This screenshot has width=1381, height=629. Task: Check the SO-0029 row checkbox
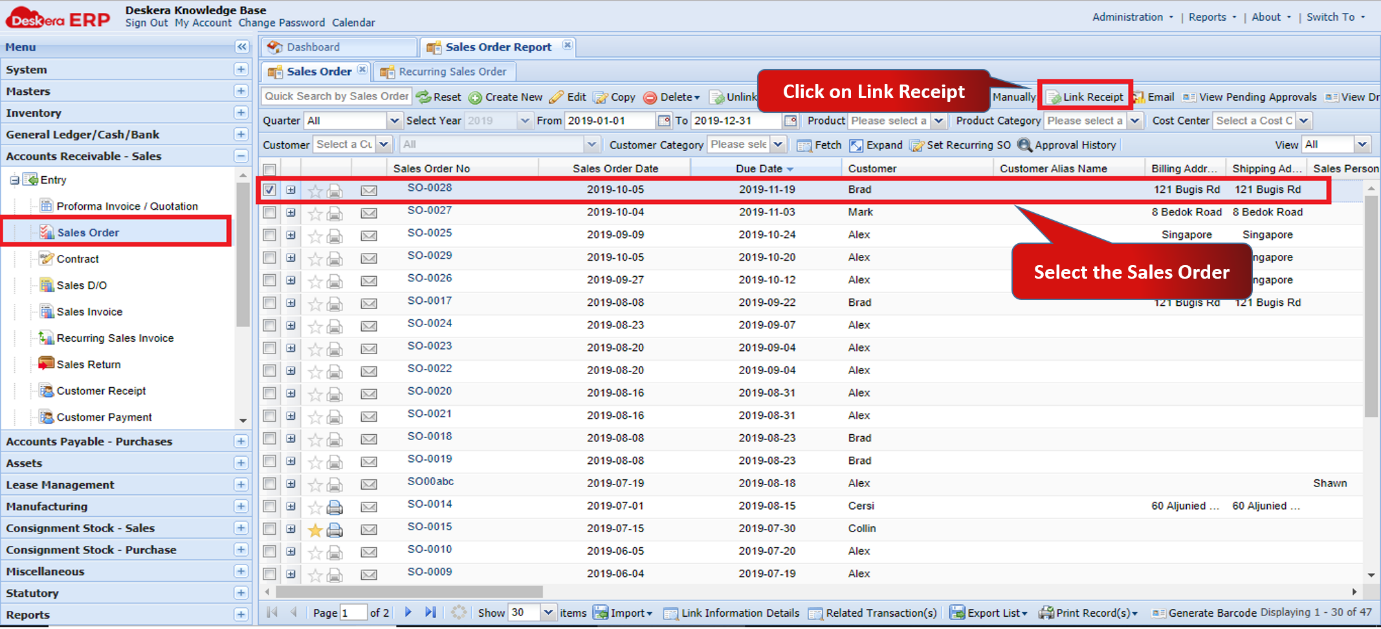point(269,258)
